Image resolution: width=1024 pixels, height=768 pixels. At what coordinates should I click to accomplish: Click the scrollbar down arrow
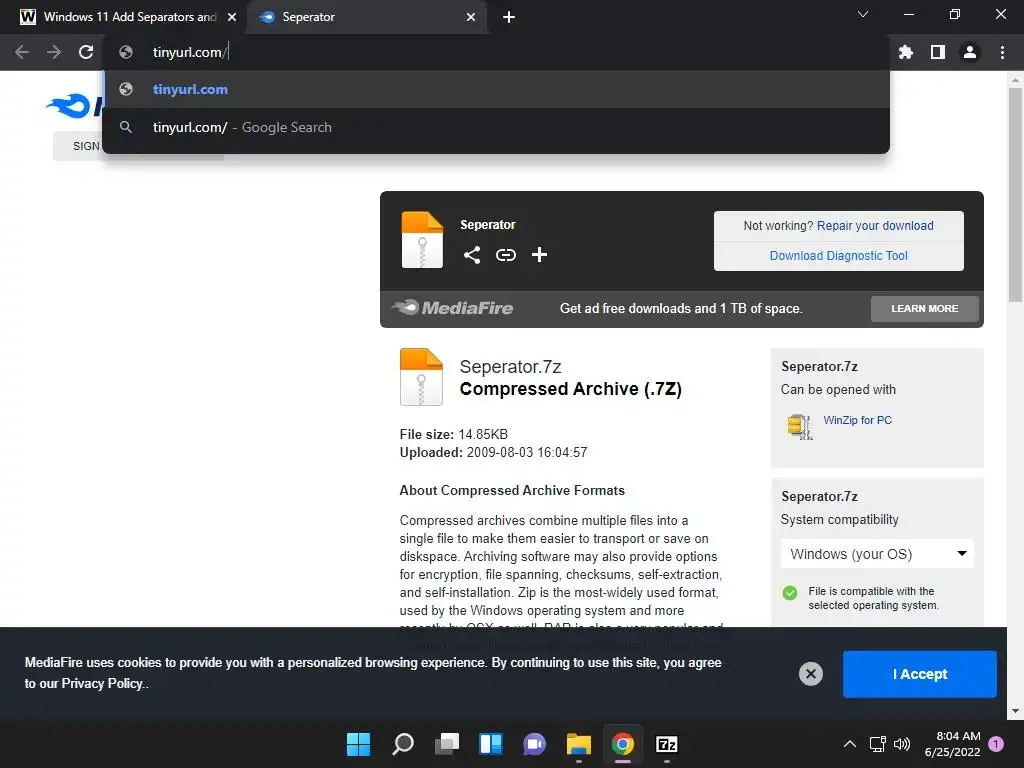(x=1015, y=711)
